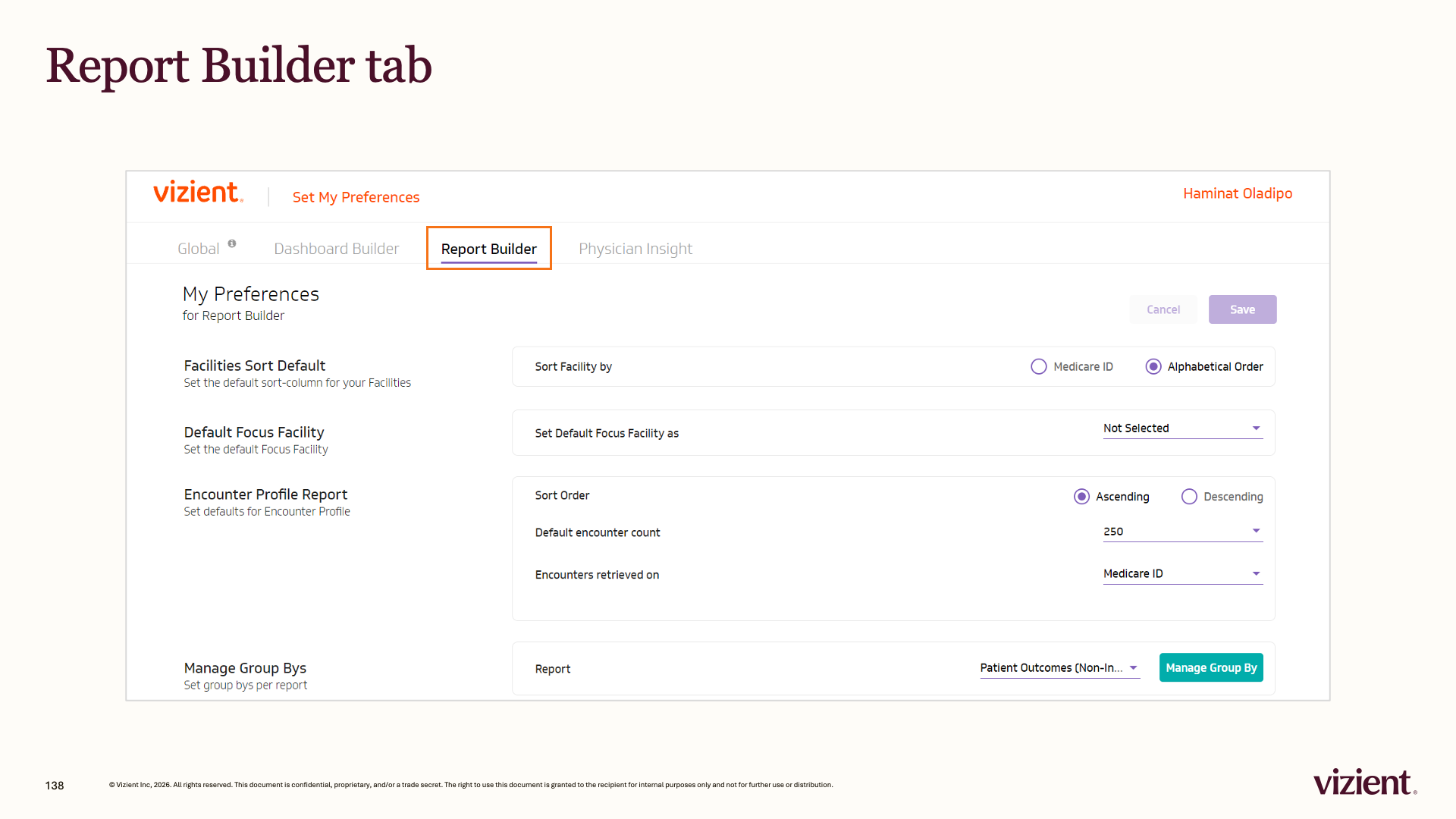Open the Default Focus Facility dropdown
The image size is (1456, 819).
pyautogui.click(x=1183, y=428)
